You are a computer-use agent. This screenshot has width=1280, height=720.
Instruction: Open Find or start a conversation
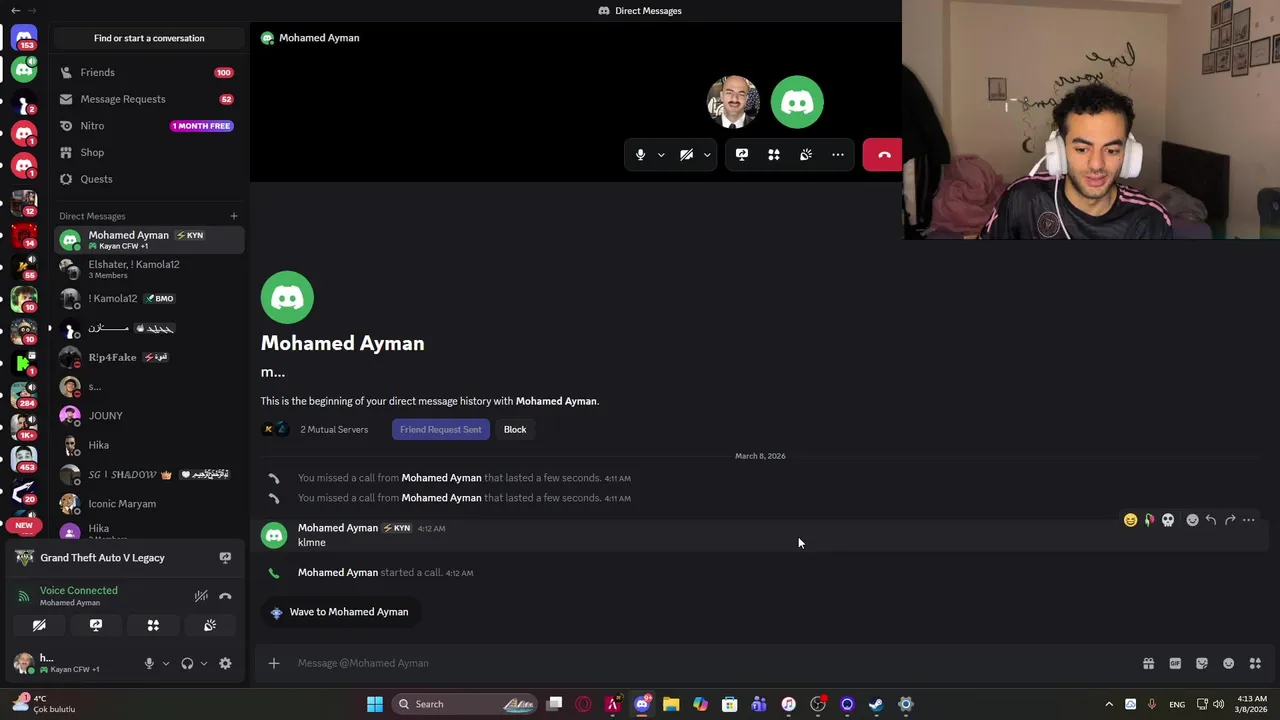pos(149,38)
